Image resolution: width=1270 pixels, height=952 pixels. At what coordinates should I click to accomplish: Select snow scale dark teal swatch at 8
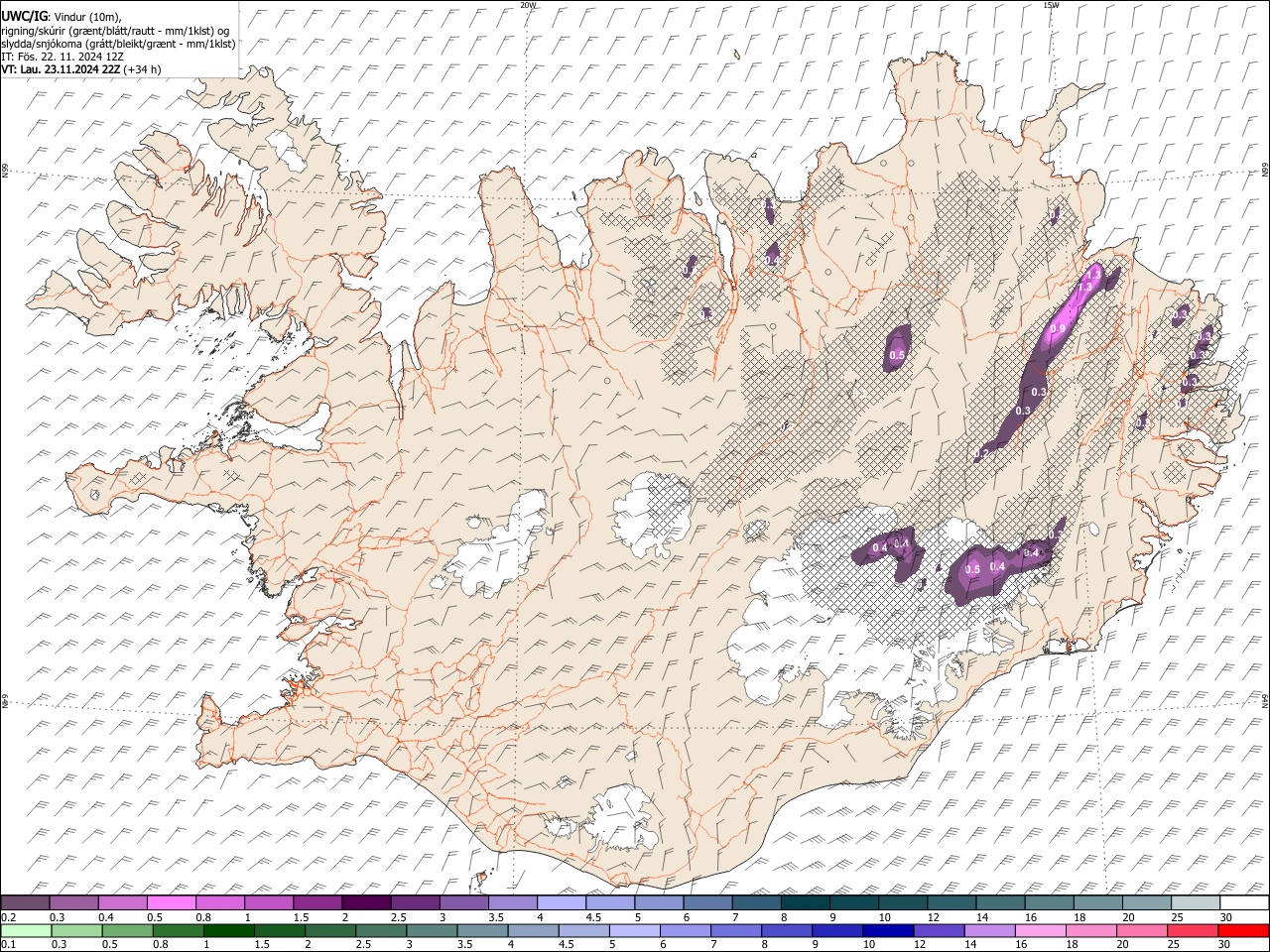coord(804,902)
